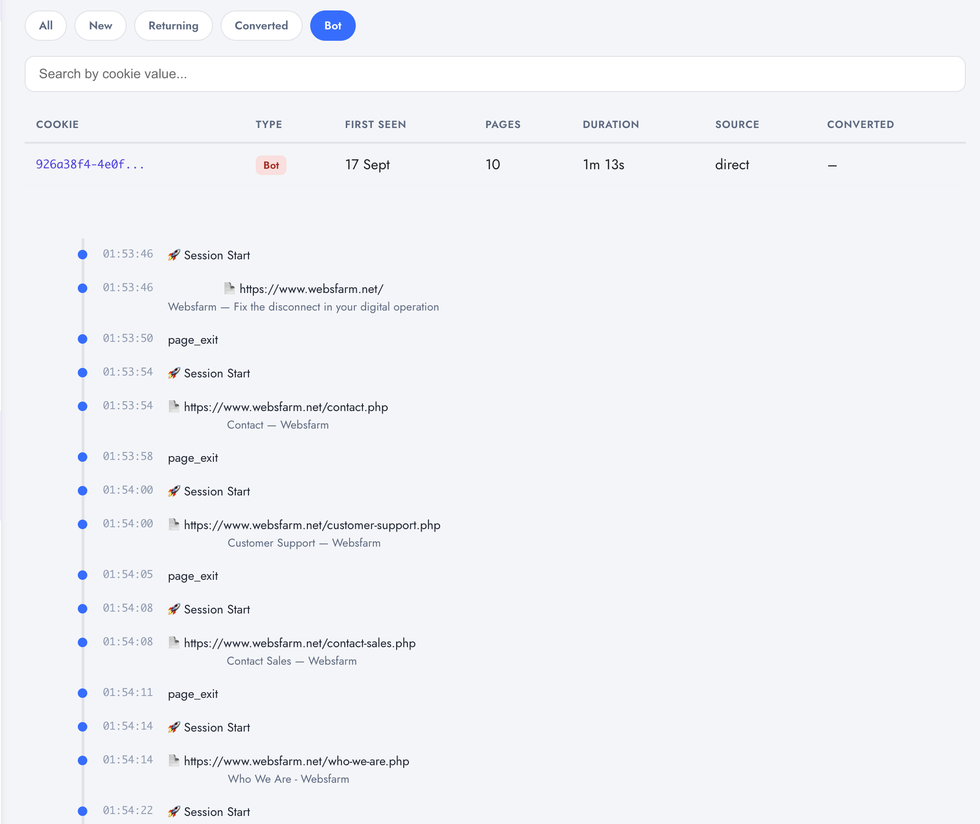Click timeline dot for contact.php page view
The image size is (980, 824).
[x=82, y=406]
